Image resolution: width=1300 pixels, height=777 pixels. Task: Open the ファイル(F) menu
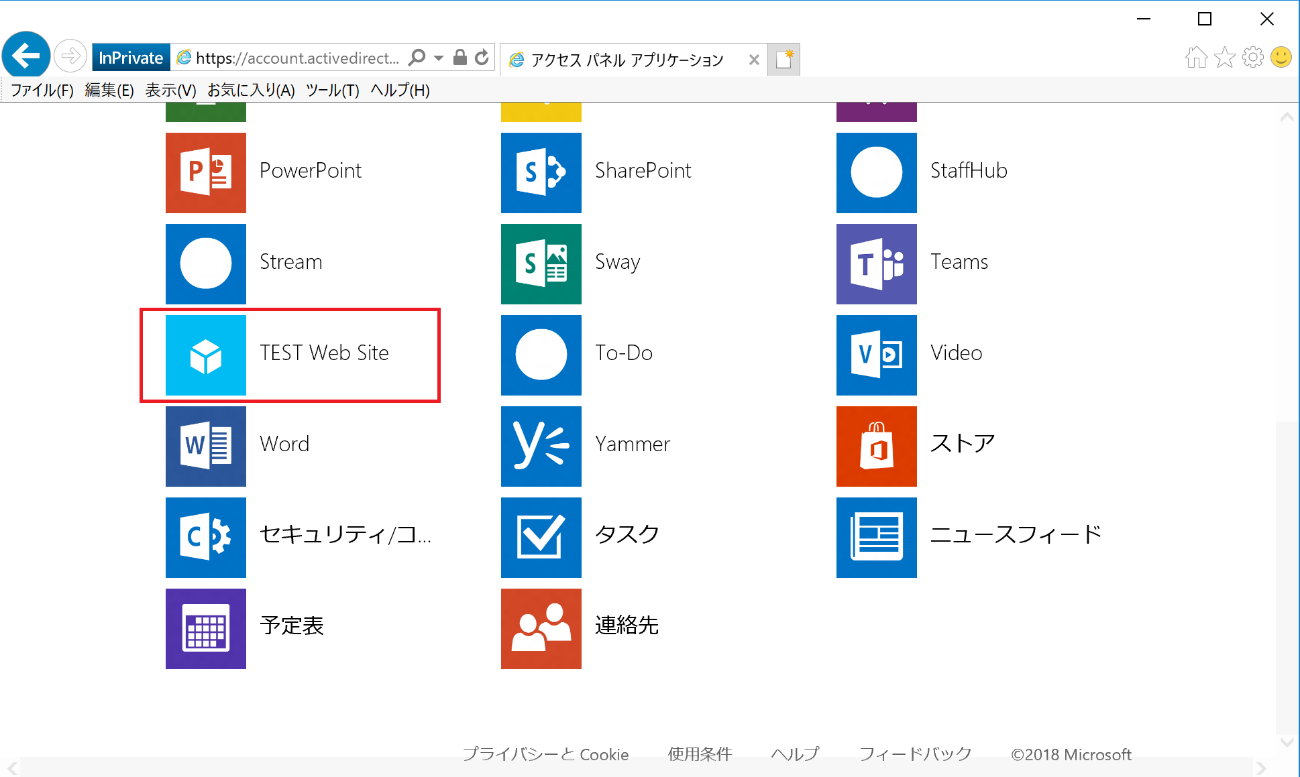pyautogui.click(x=42, y=90)
